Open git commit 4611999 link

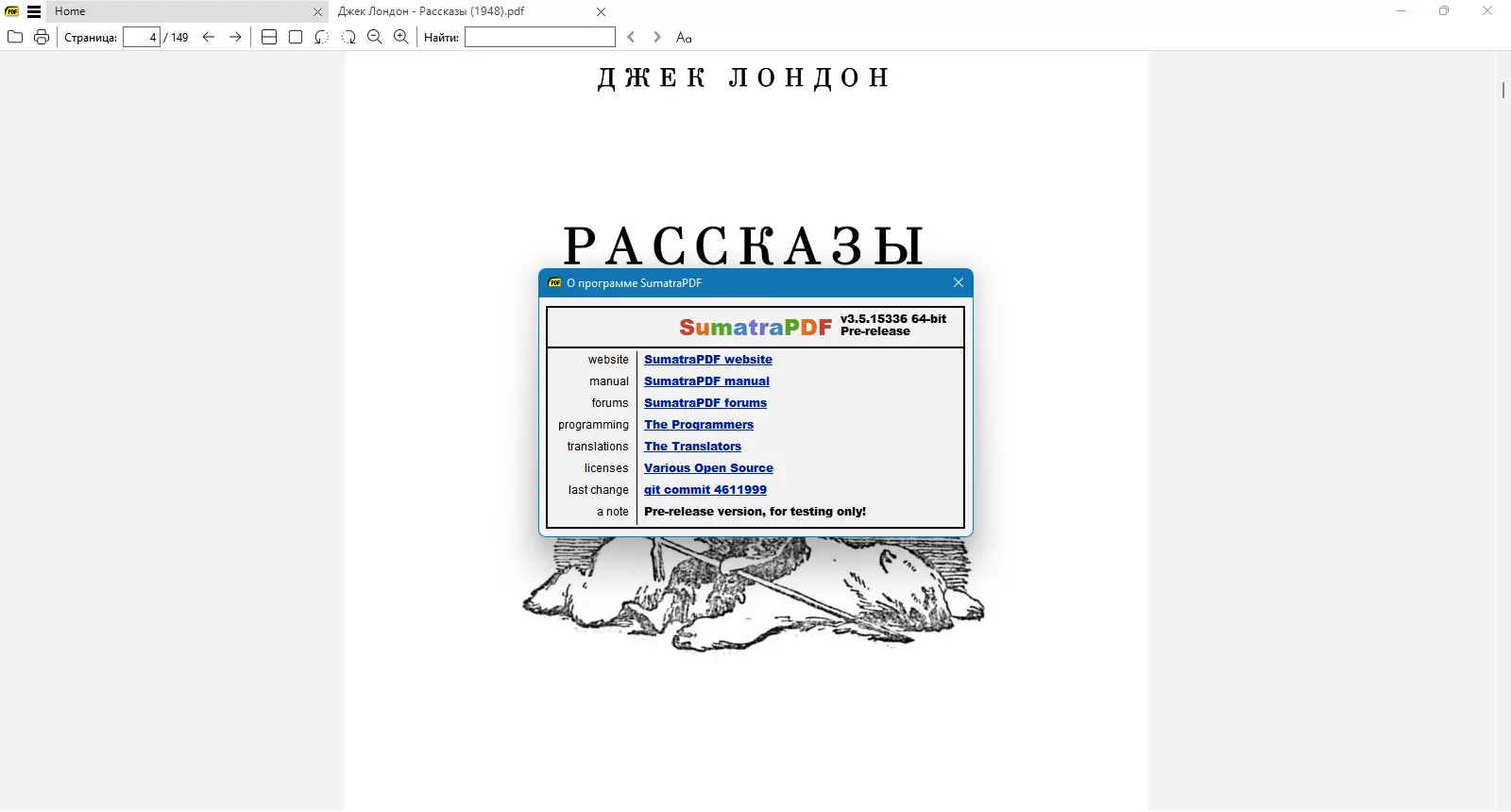pyautogui.click(x=705, y=490)
